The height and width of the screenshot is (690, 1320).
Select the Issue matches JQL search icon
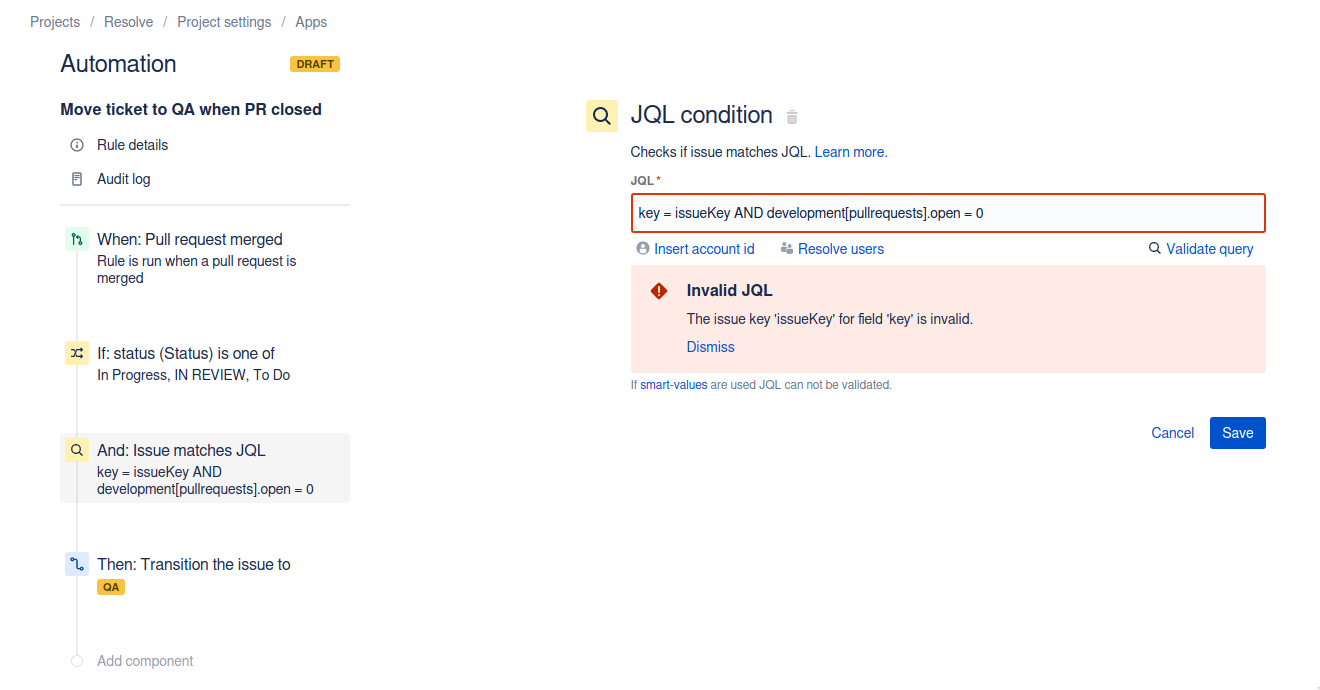[77, 450]
